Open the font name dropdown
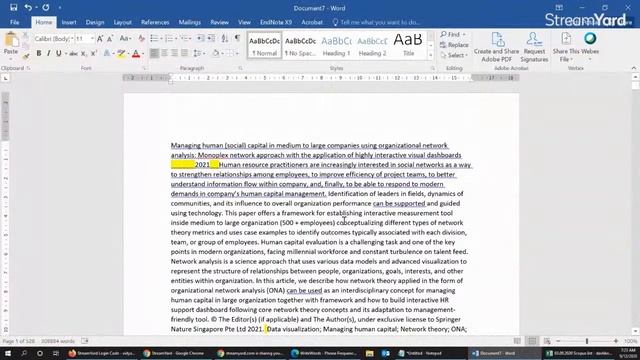640x360 pixels. [72, 39]
